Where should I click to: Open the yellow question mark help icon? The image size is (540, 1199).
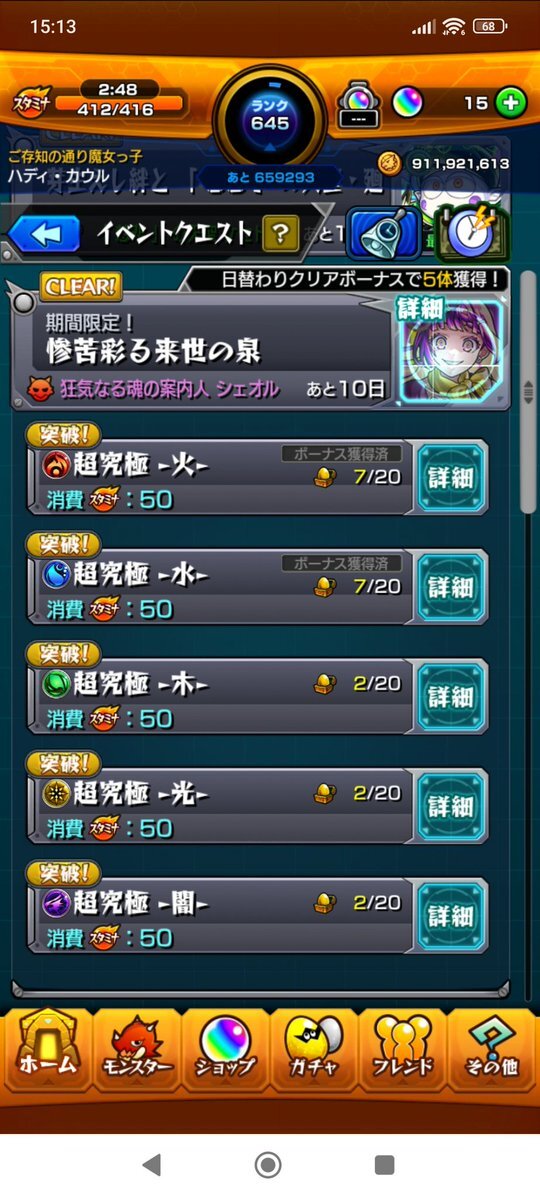coord(281,234)
